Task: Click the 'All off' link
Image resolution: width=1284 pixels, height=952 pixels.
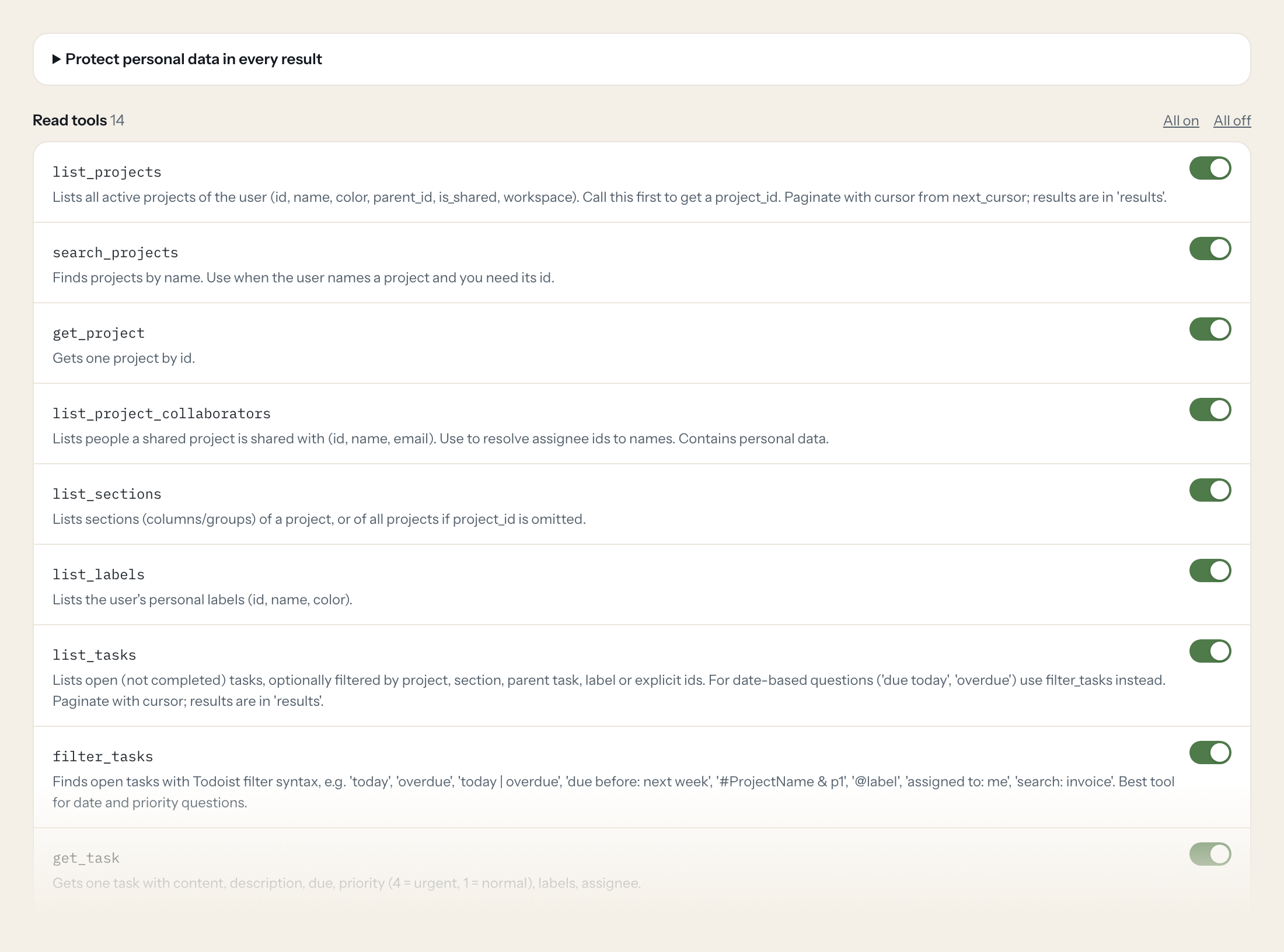Action: [x=1232, y=121]
